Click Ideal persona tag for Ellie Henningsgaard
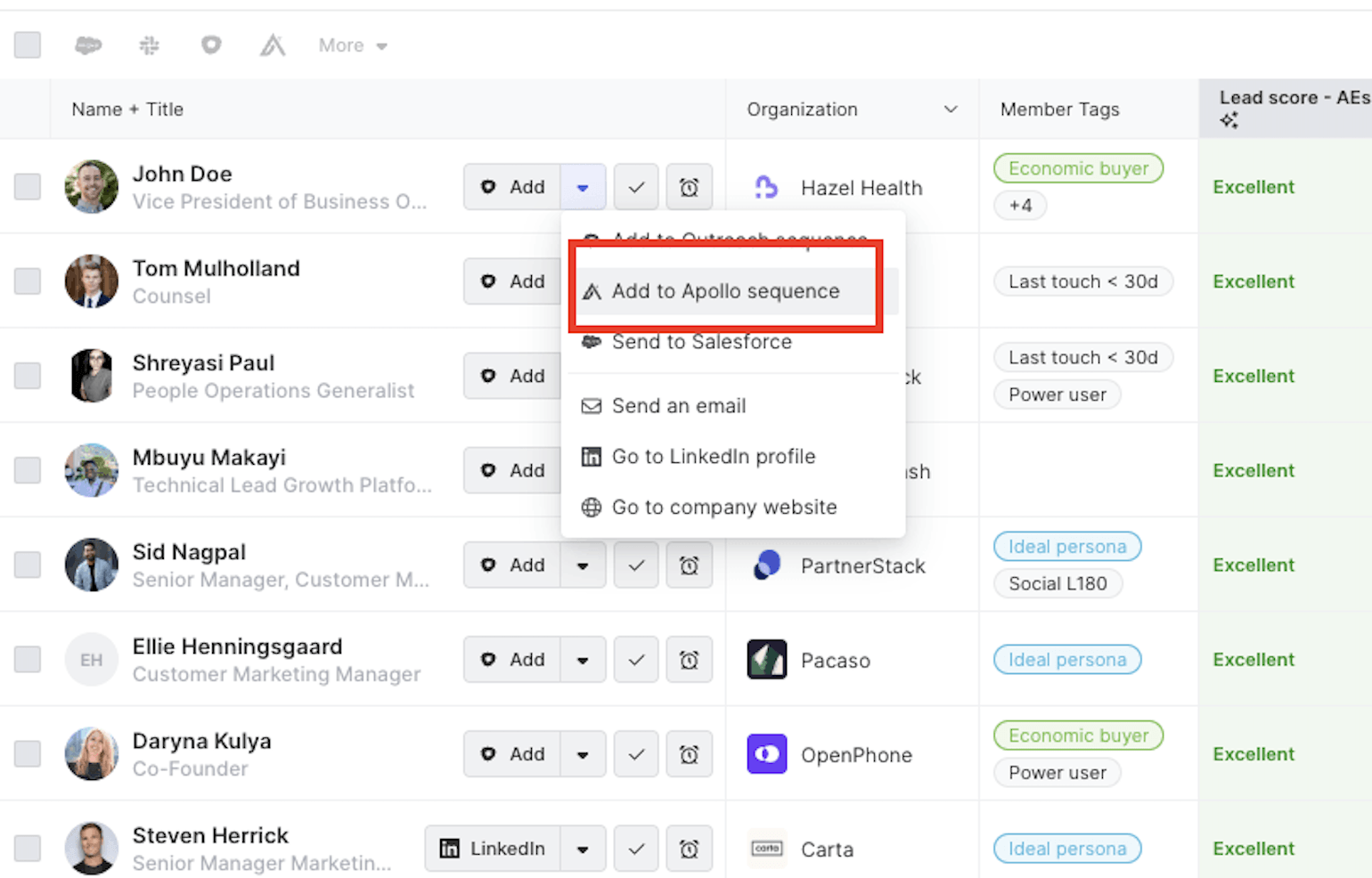 1067,660
